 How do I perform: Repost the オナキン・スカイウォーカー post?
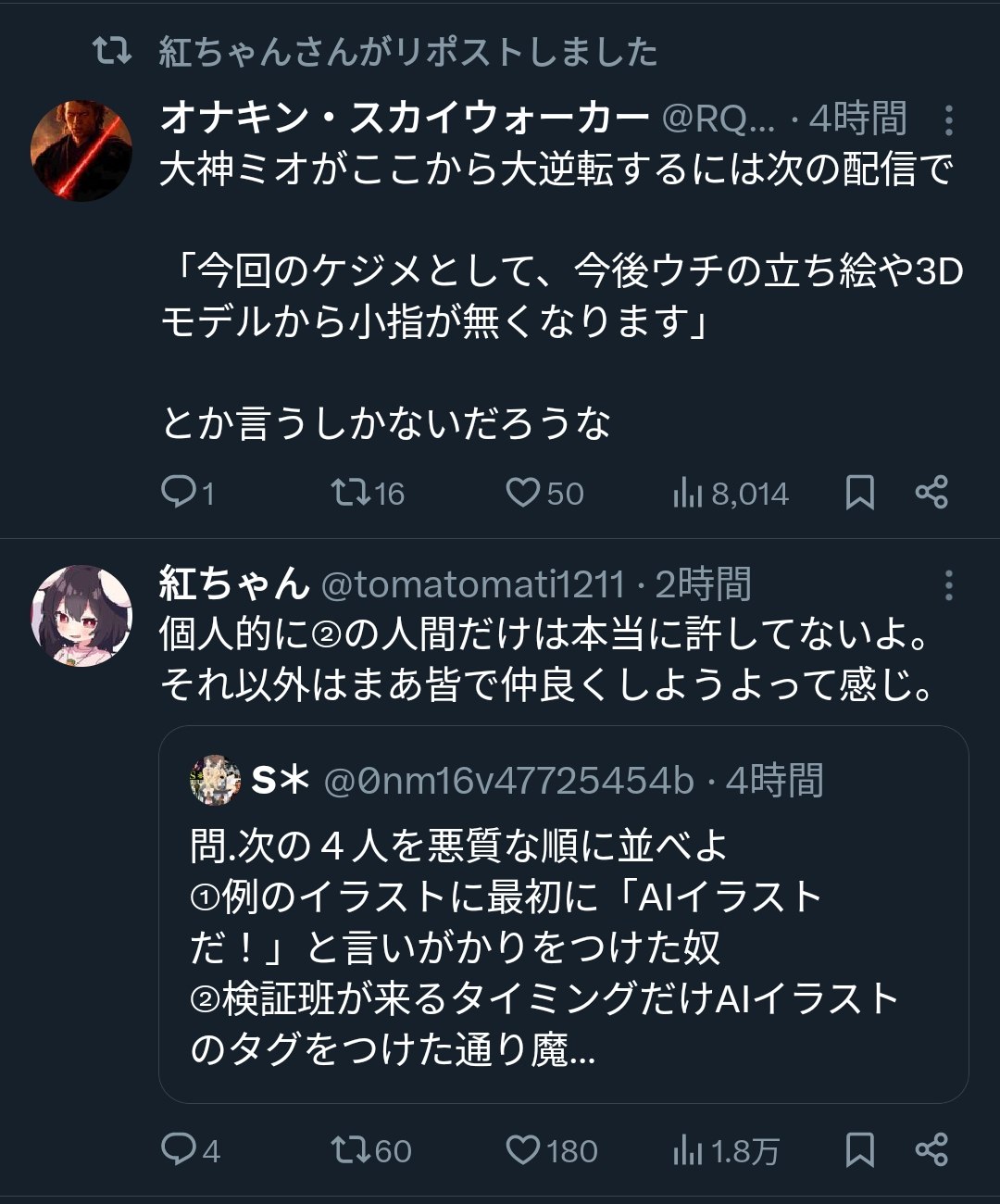pos(351,492)
